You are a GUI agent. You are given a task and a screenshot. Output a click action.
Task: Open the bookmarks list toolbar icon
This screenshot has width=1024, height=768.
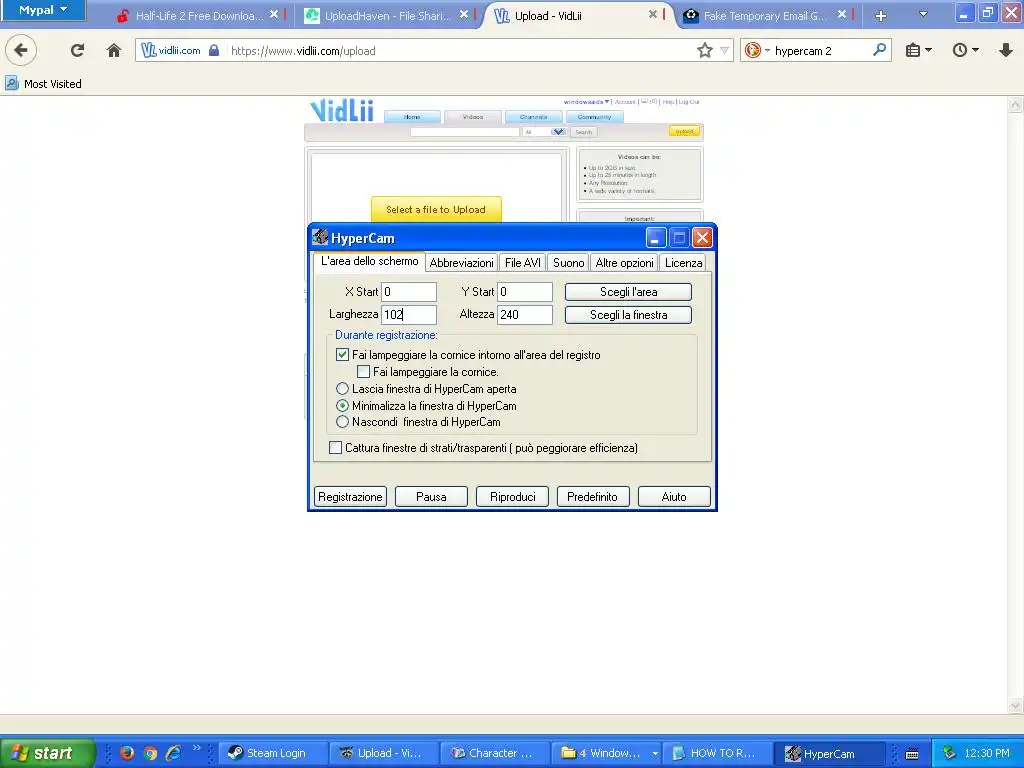click(x=913, y=50)
